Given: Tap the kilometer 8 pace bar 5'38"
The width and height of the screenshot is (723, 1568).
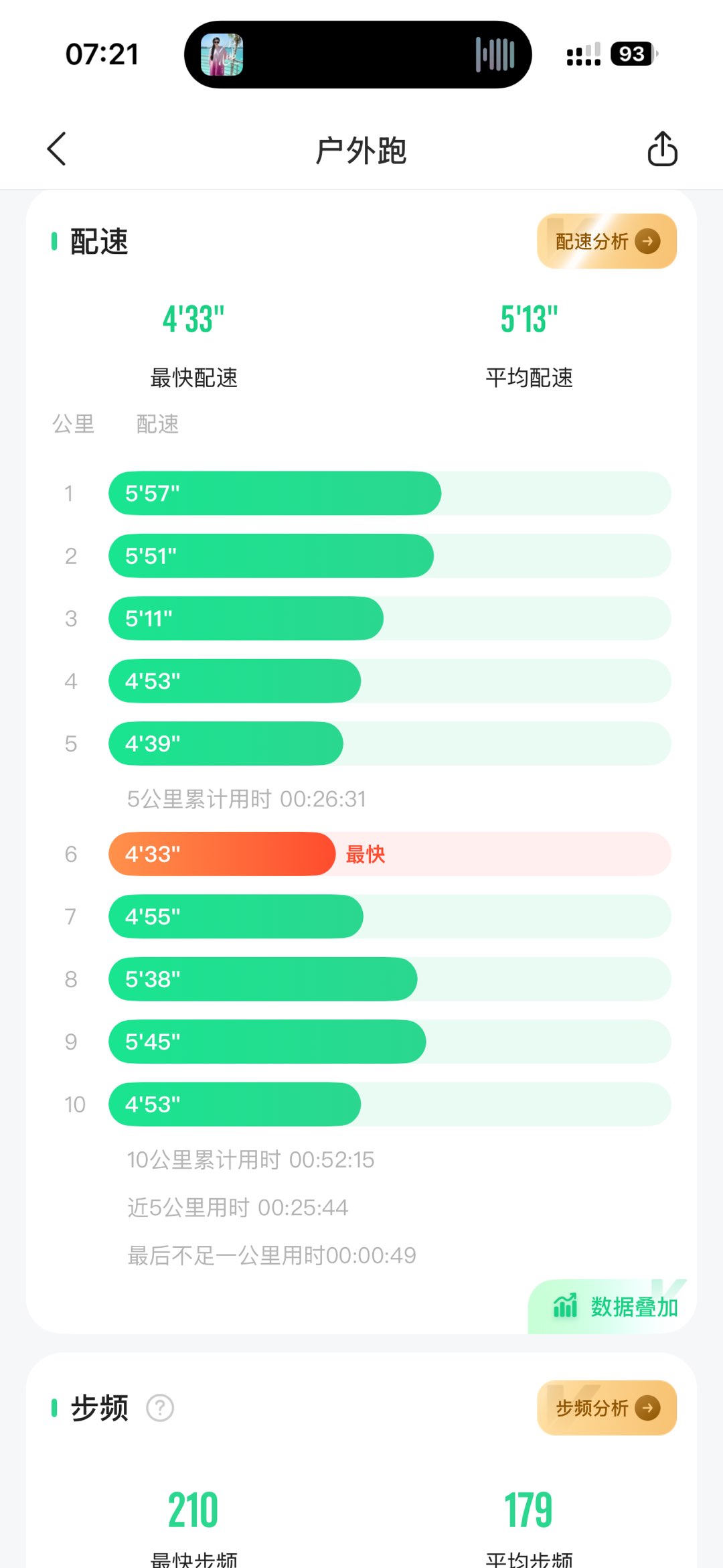Looking at the screenshot, I should pyautogui.click(x=262, y=979).
